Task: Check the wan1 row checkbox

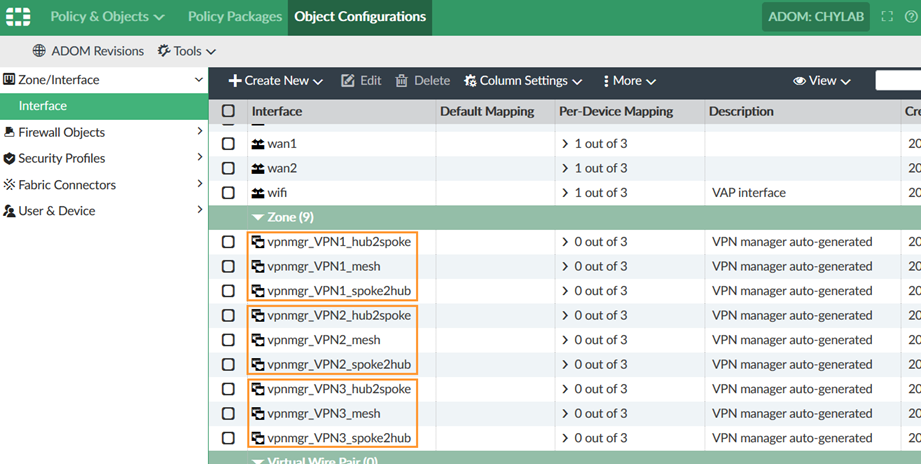Action: (228, 143)
